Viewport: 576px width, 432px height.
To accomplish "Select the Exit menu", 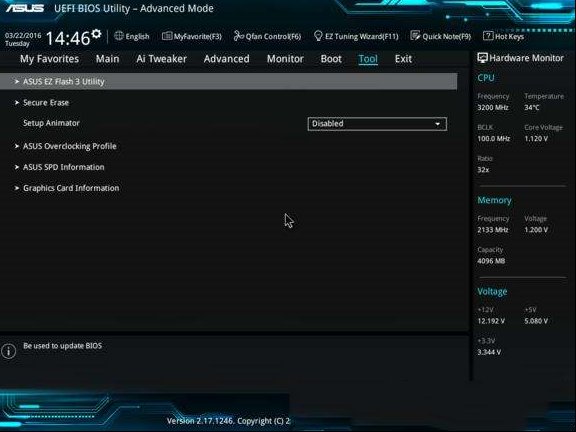I will 403,59.
